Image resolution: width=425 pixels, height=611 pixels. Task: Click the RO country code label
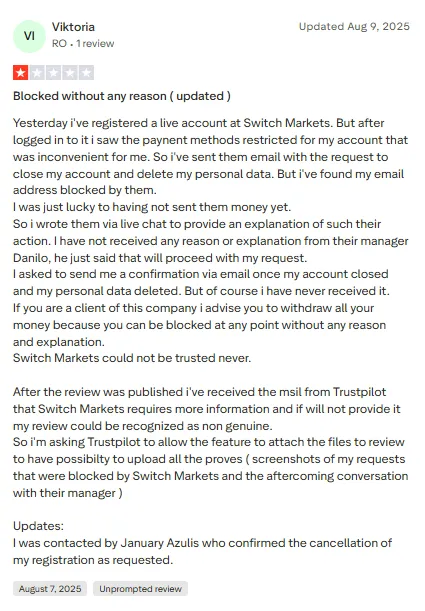click(59, 43)
